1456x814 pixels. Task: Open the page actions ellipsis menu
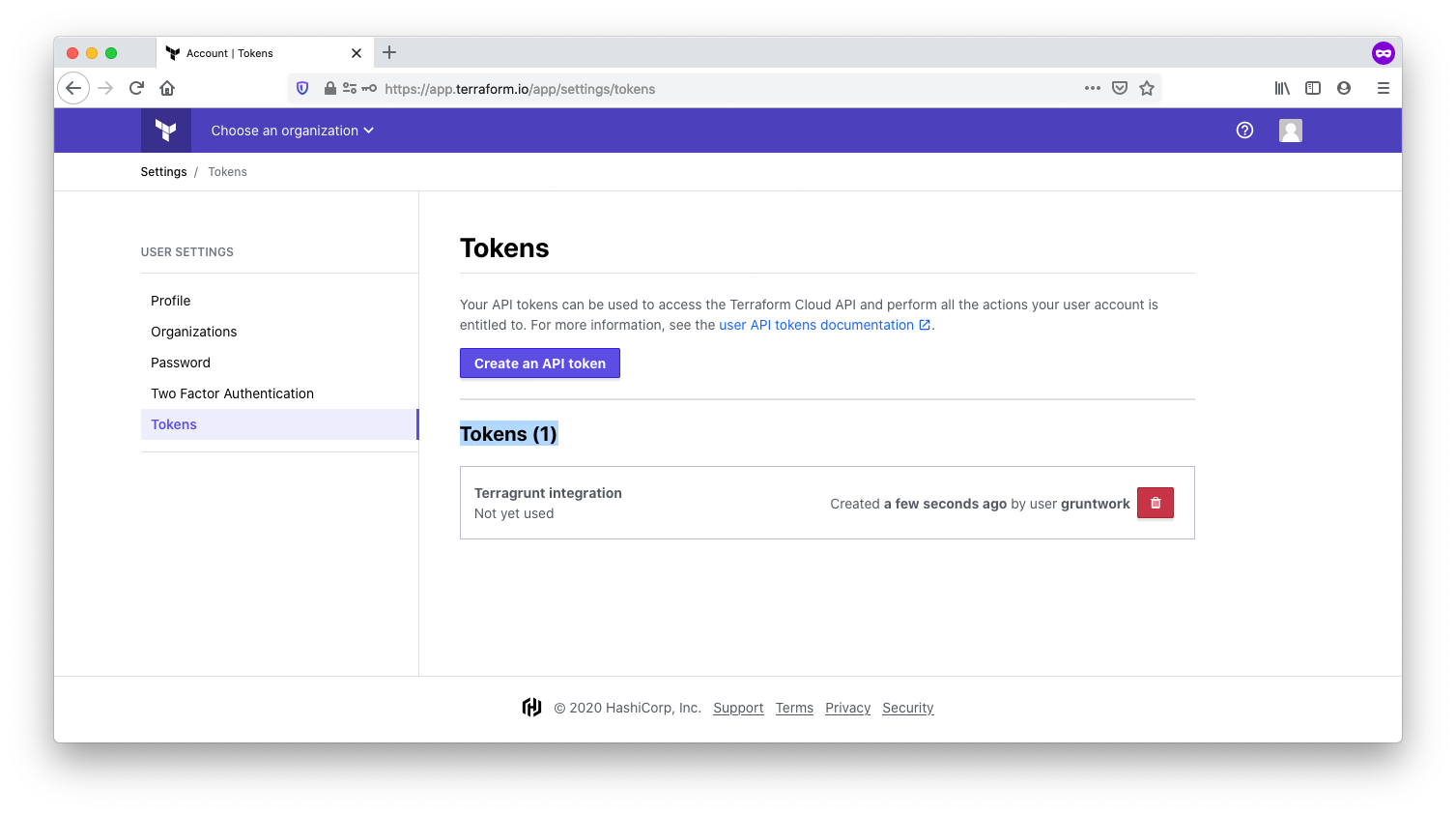1092,88
